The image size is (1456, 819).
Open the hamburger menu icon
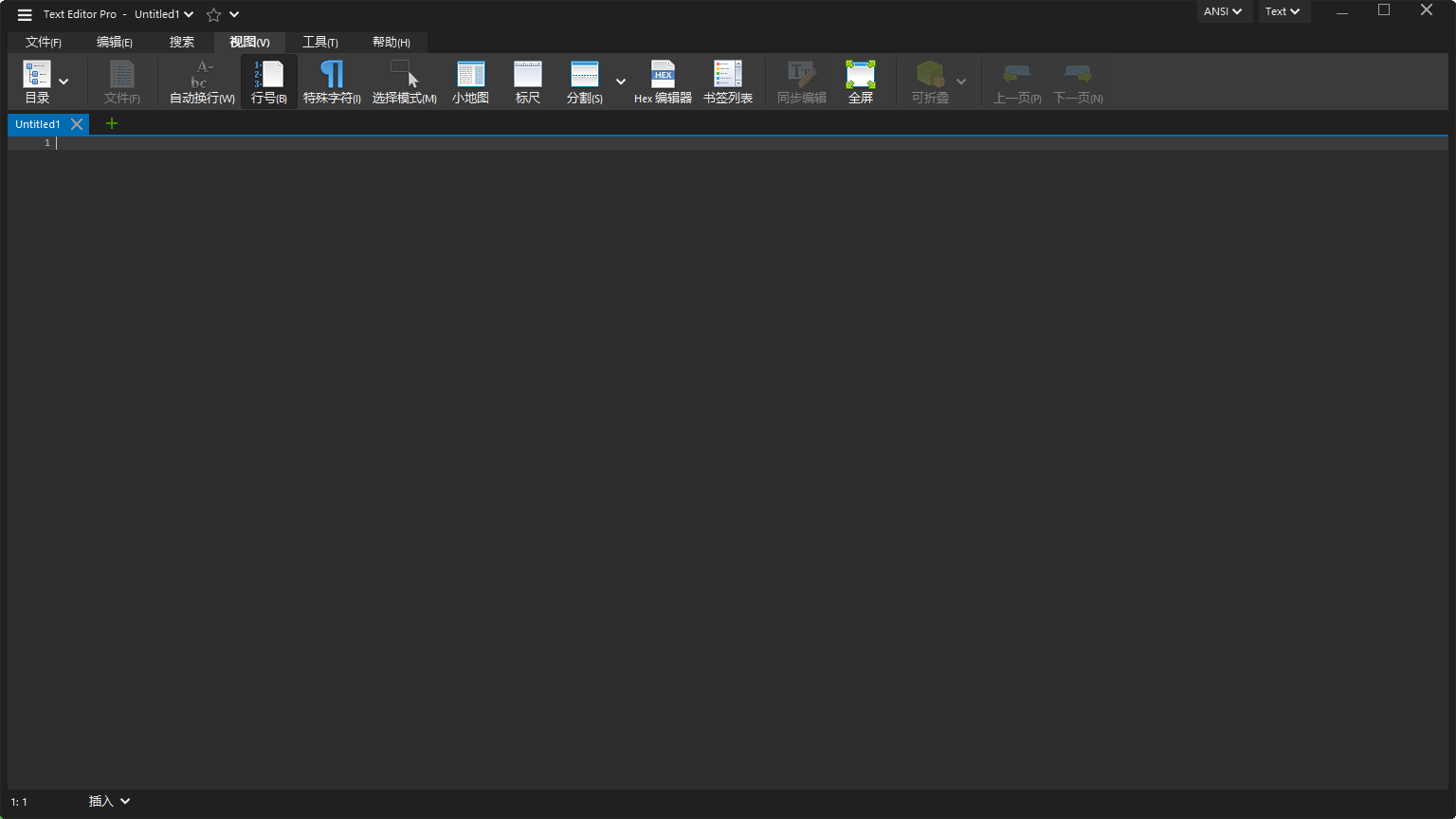pos(25,14)
